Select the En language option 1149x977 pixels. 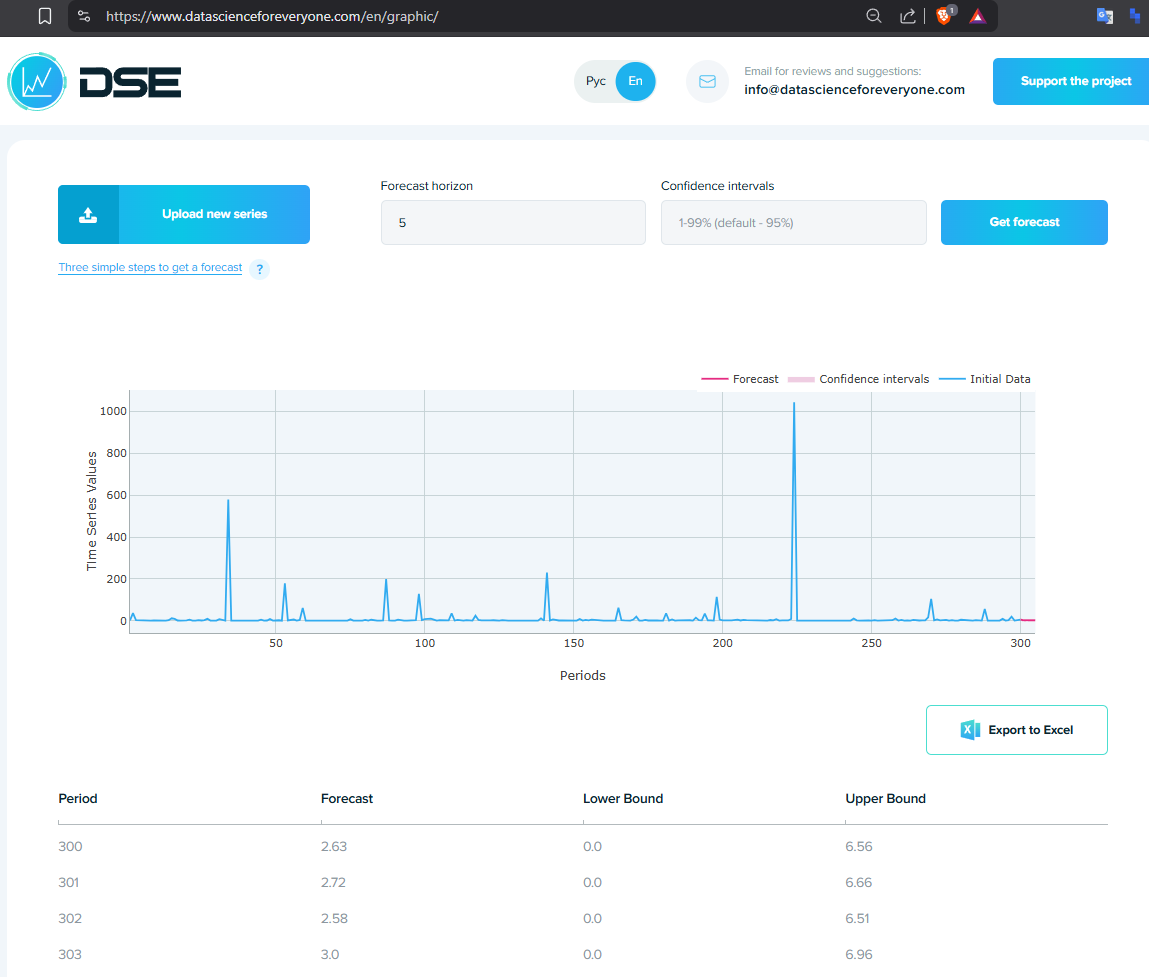coord(635,81)
